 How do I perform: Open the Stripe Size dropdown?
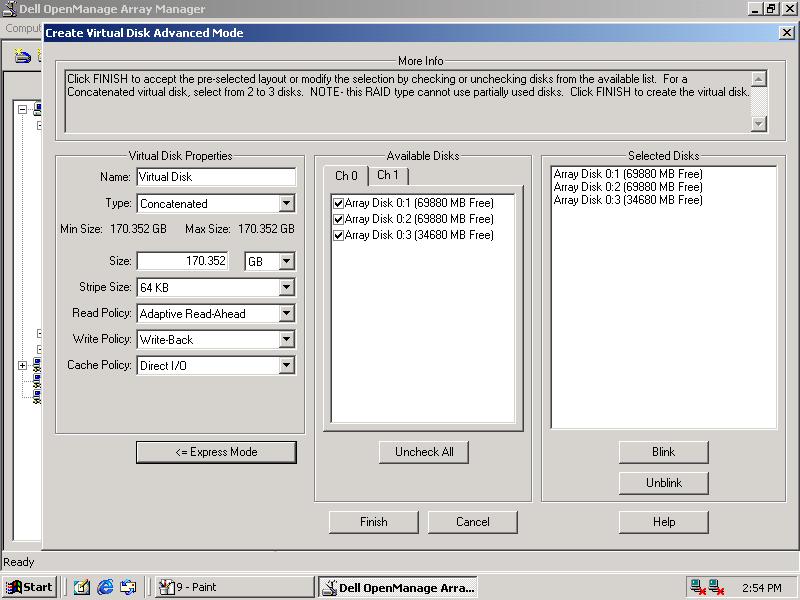point(287,287)
